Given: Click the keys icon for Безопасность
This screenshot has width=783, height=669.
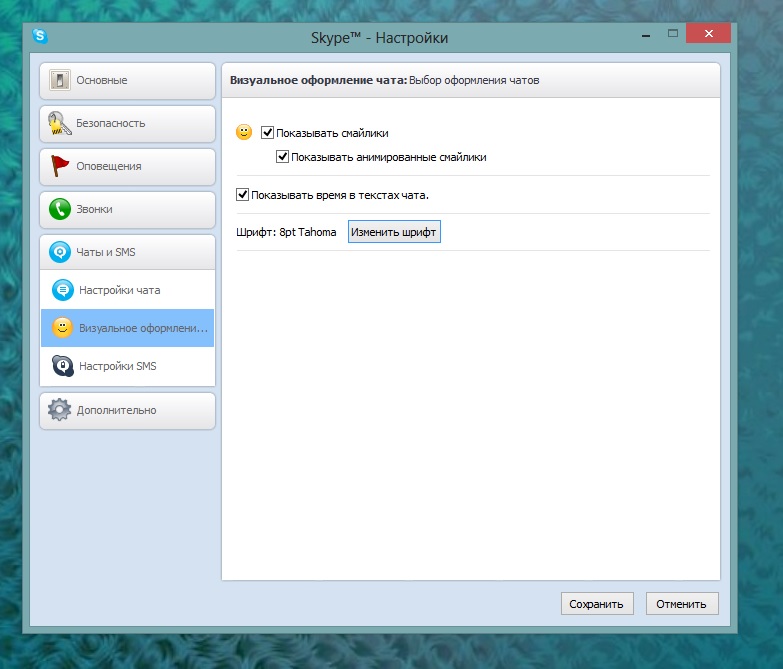Looking at the screenshot, I should (60, 123).
